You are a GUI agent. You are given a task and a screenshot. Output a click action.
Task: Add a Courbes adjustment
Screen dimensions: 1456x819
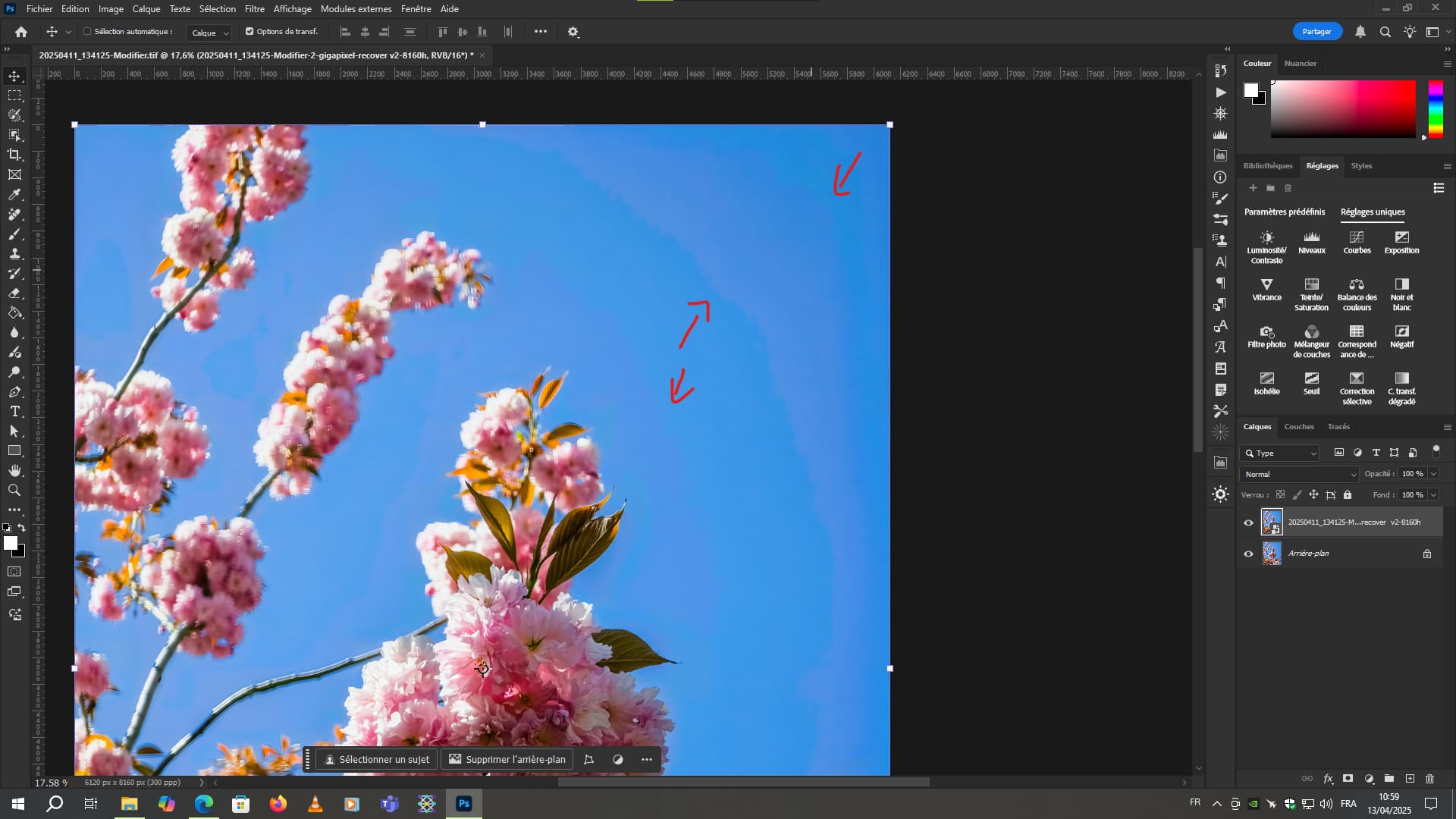point(1357,242)
